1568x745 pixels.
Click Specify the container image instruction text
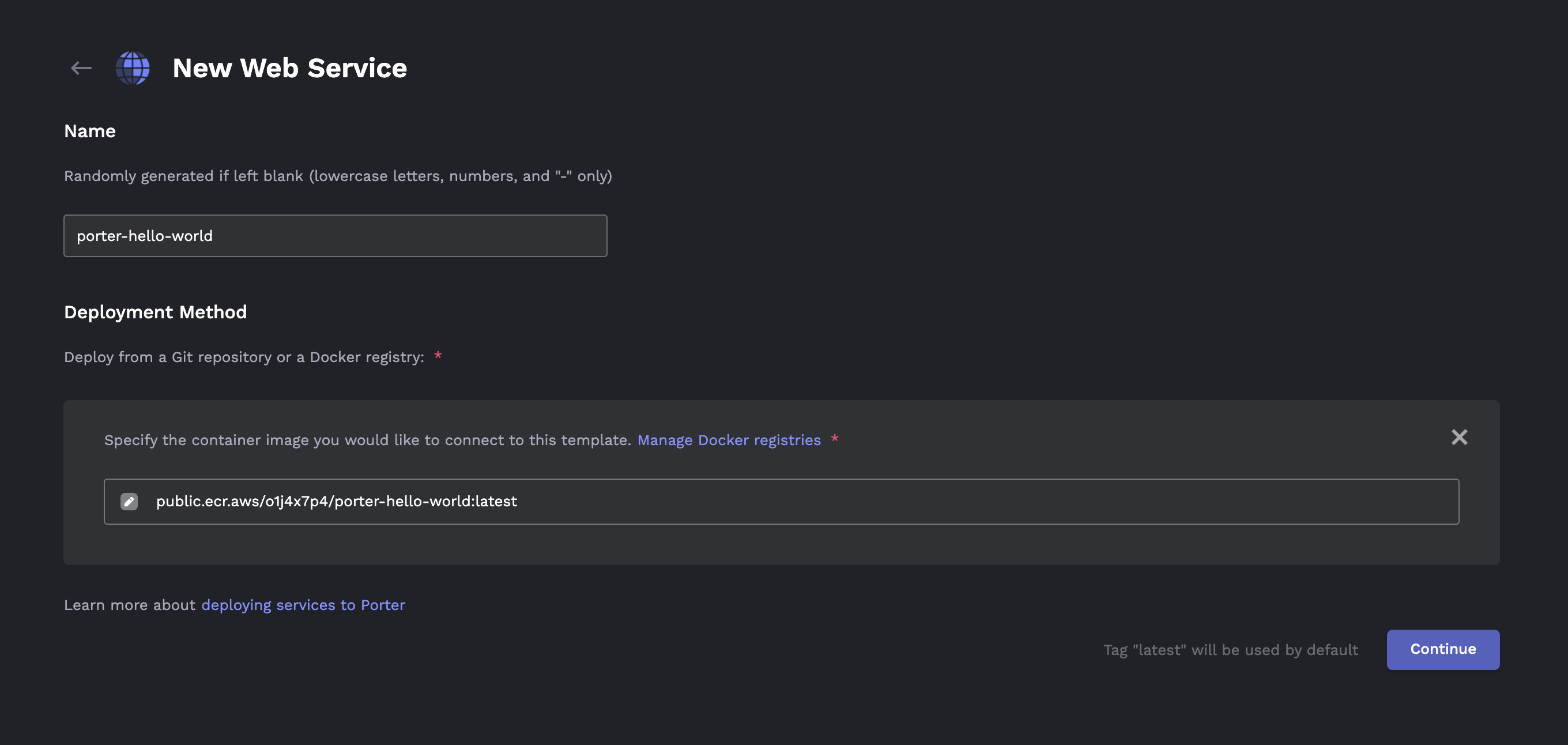(368, 440)
